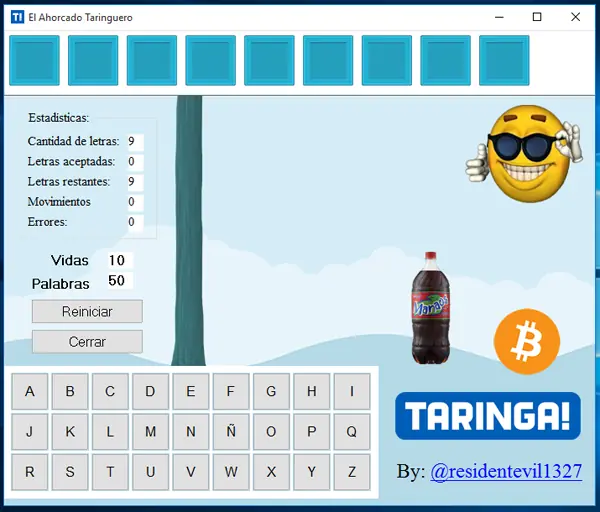Click the Estadisticas heading

[59, 118]
